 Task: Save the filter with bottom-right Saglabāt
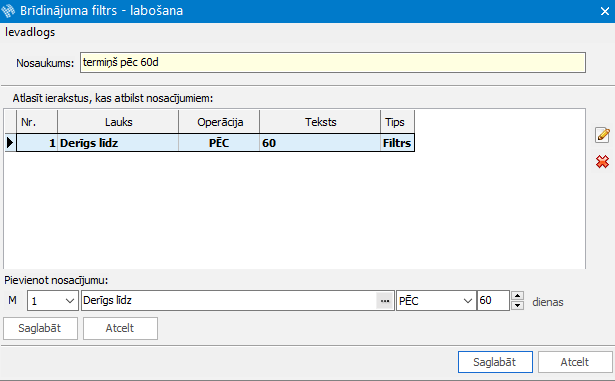coord(495,362)
